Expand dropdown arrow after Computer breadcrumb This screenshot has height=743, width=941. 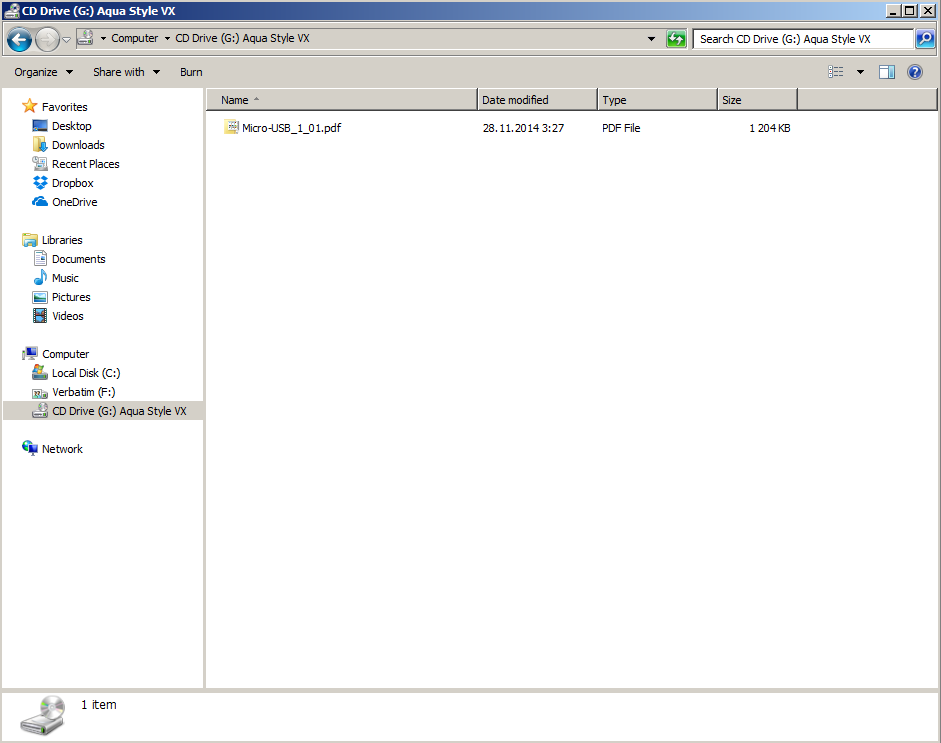pos(167,38)
